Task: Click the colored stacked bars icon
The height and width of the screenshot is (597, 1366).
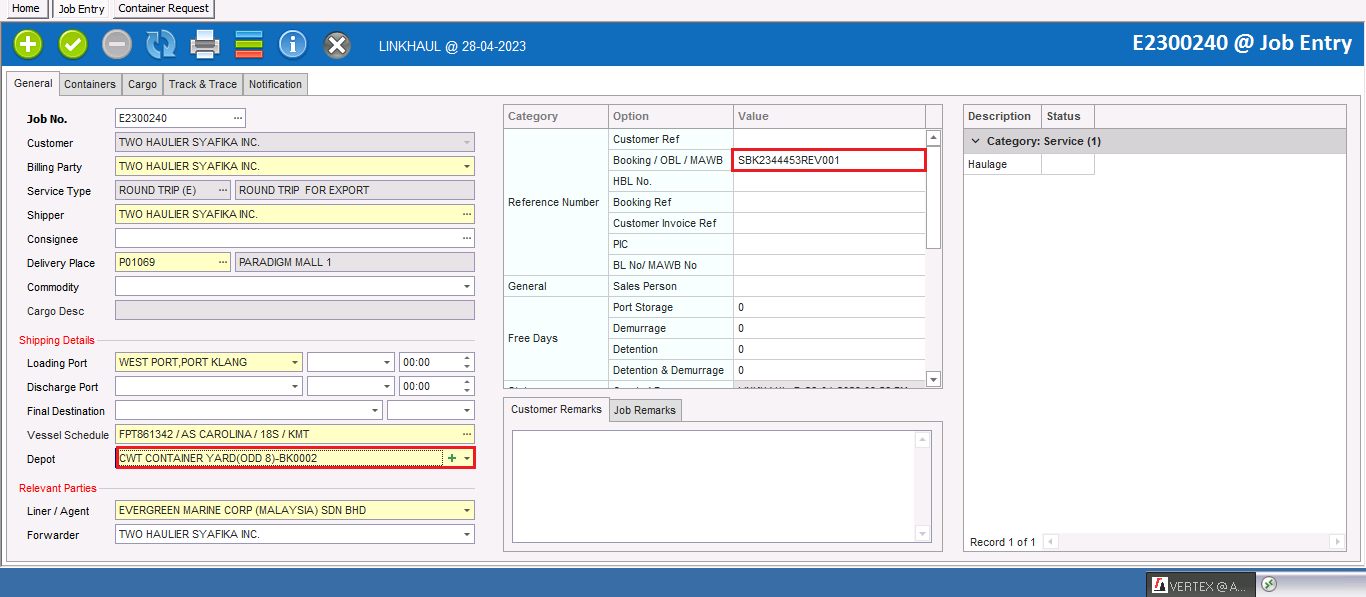Action: (x=249, y=44)
